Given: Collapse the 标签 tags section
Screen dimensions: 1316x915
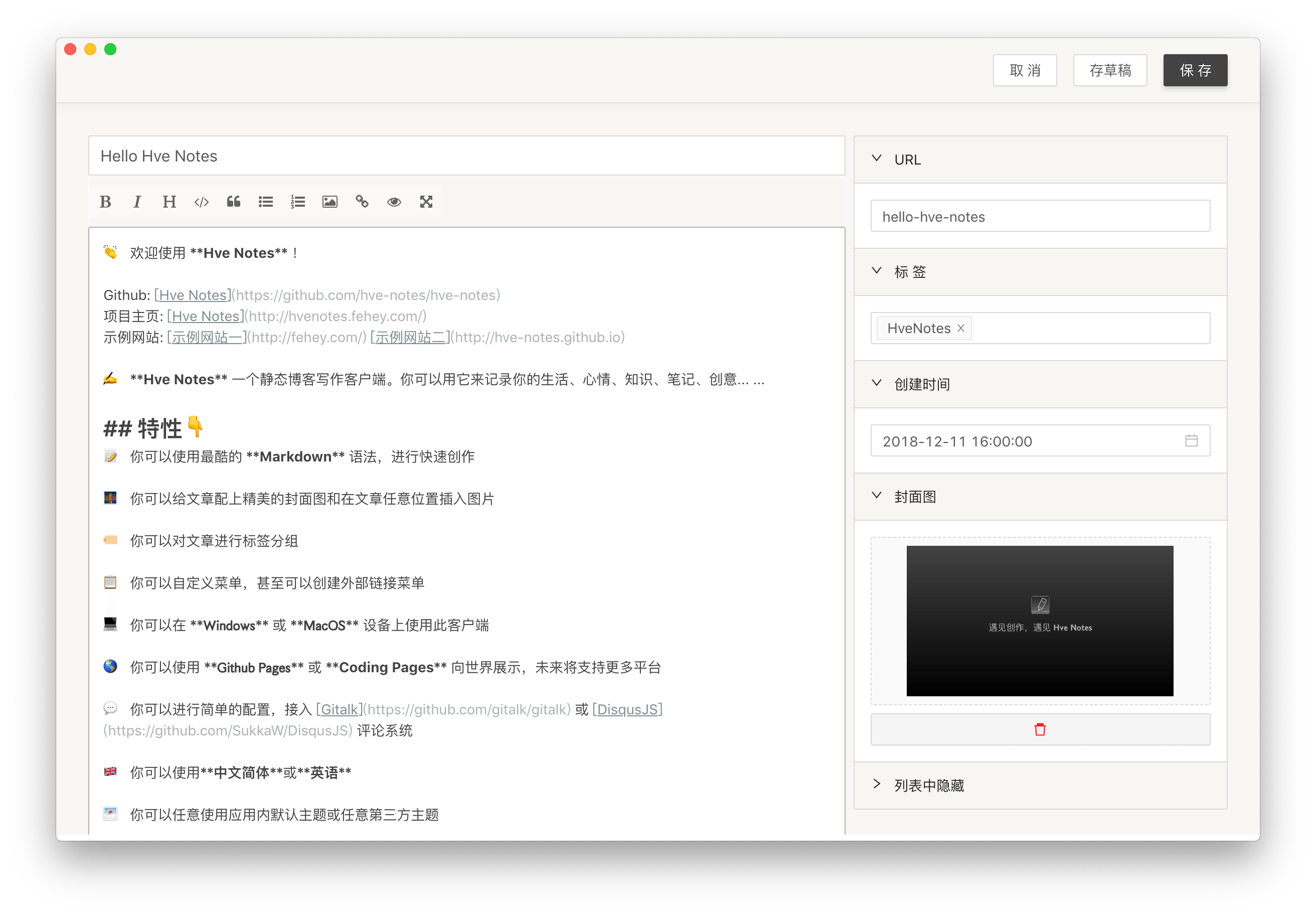Looking at the screenshot, I should 876,271.
